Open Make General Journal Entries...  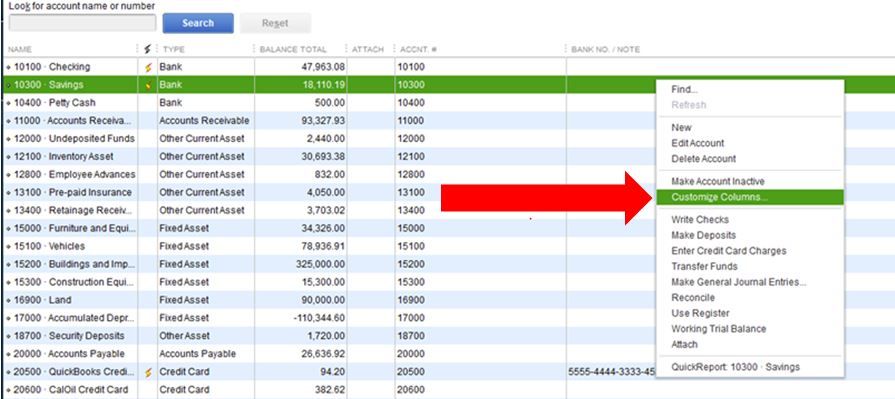(739, 282)
